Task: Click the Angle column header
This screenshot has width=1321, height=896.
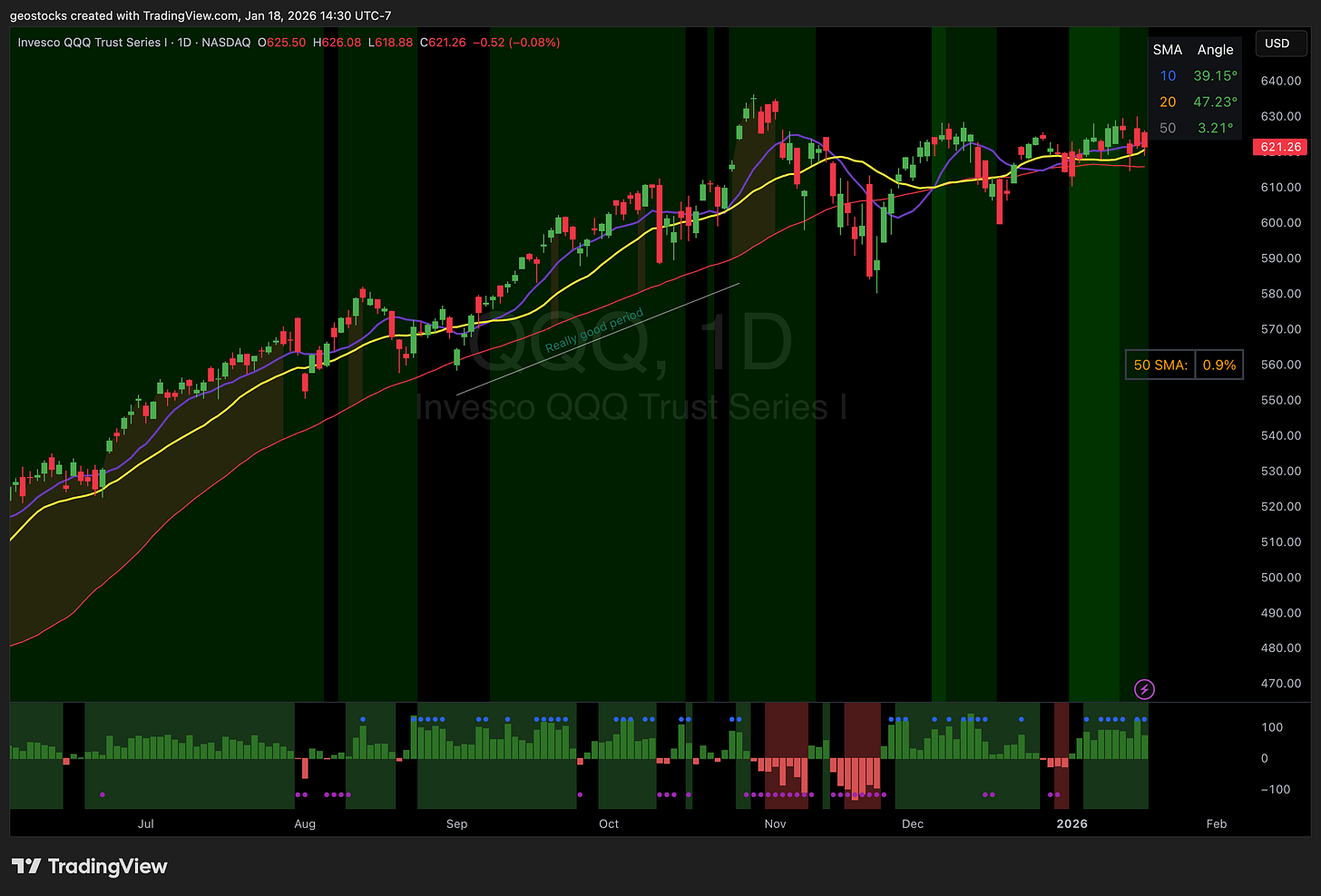Action: click(1215, 50)
